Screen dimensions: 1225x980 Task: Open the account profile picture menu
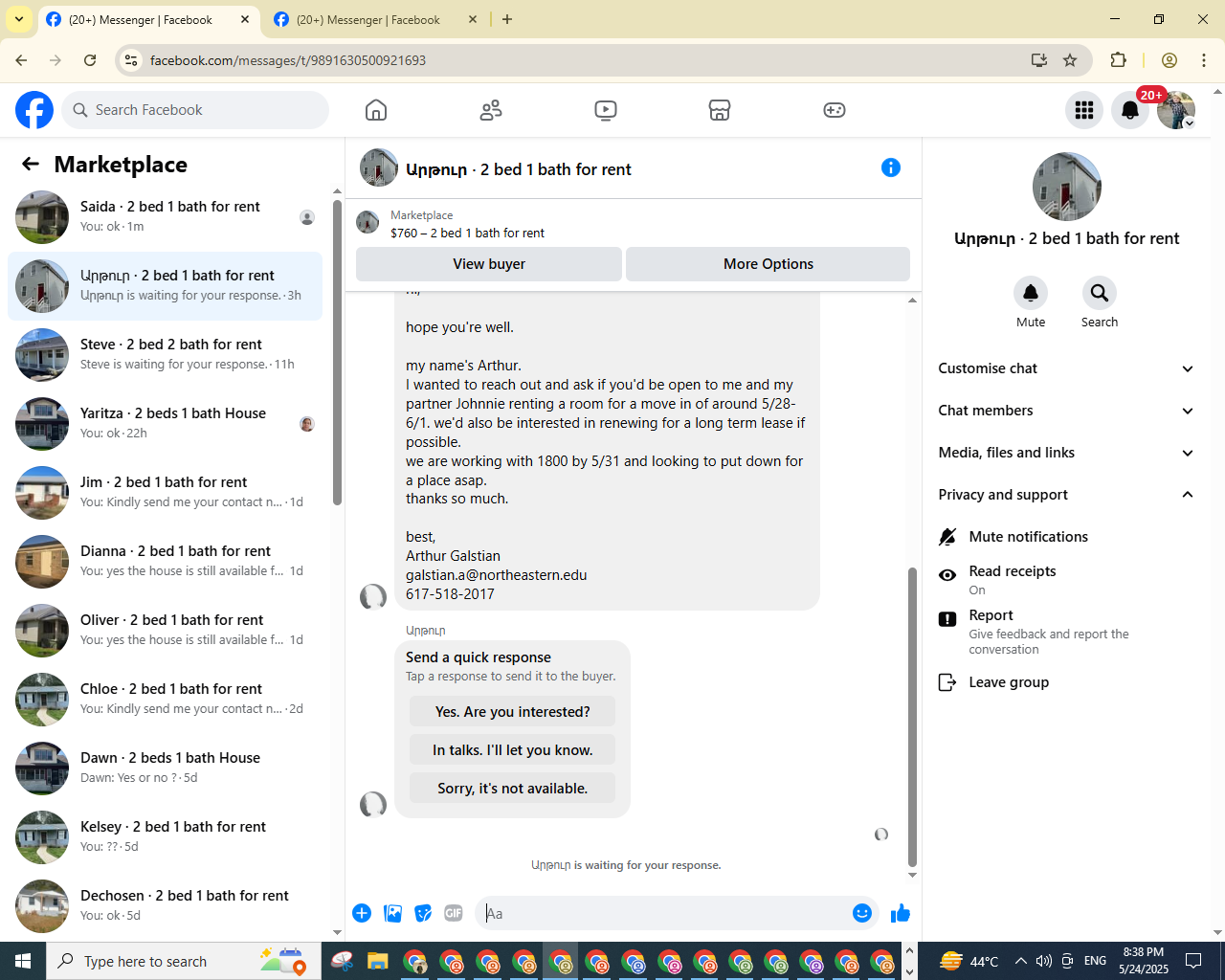[x=1176, y=110]
